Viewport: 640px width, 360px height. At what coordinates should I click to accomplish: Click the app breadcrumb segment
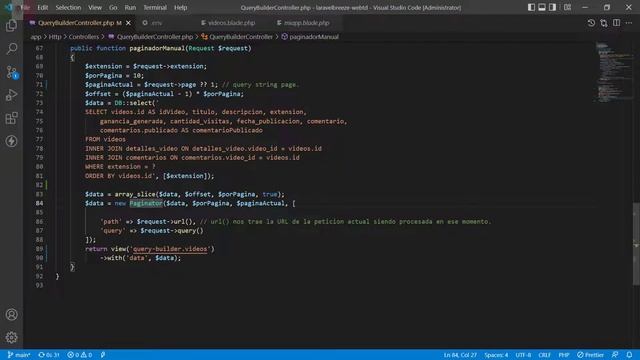click(x=36, y=37)
